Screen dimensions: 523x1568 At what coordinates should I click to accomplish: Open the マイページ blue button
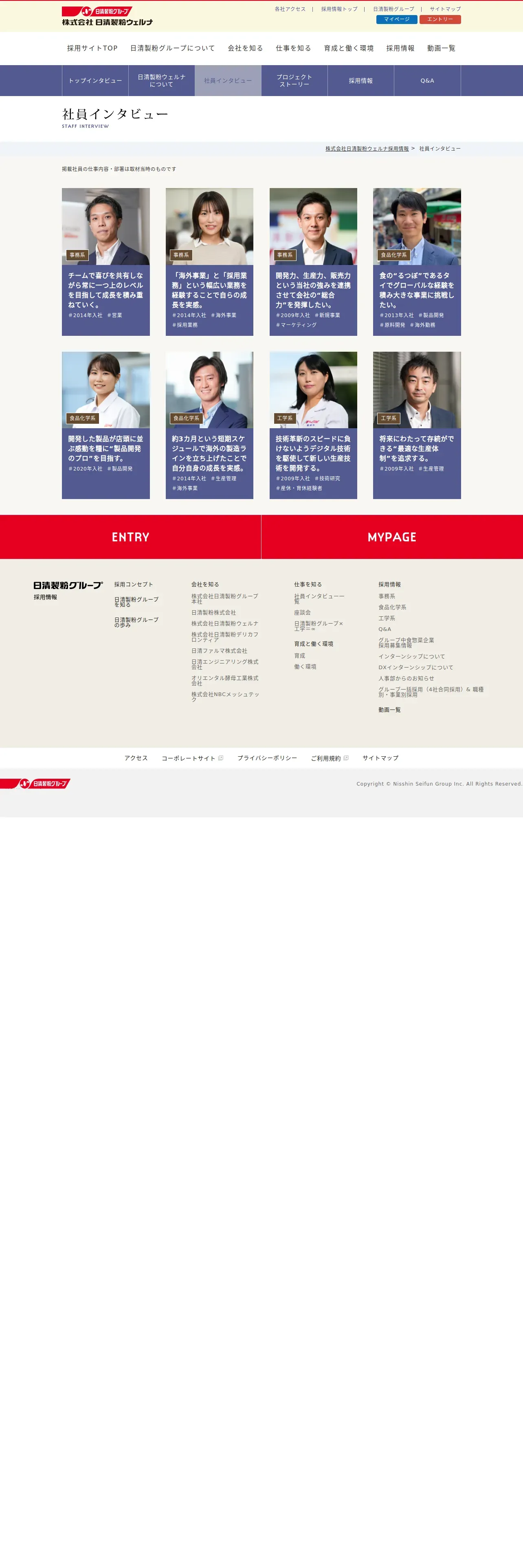(396, 20)
